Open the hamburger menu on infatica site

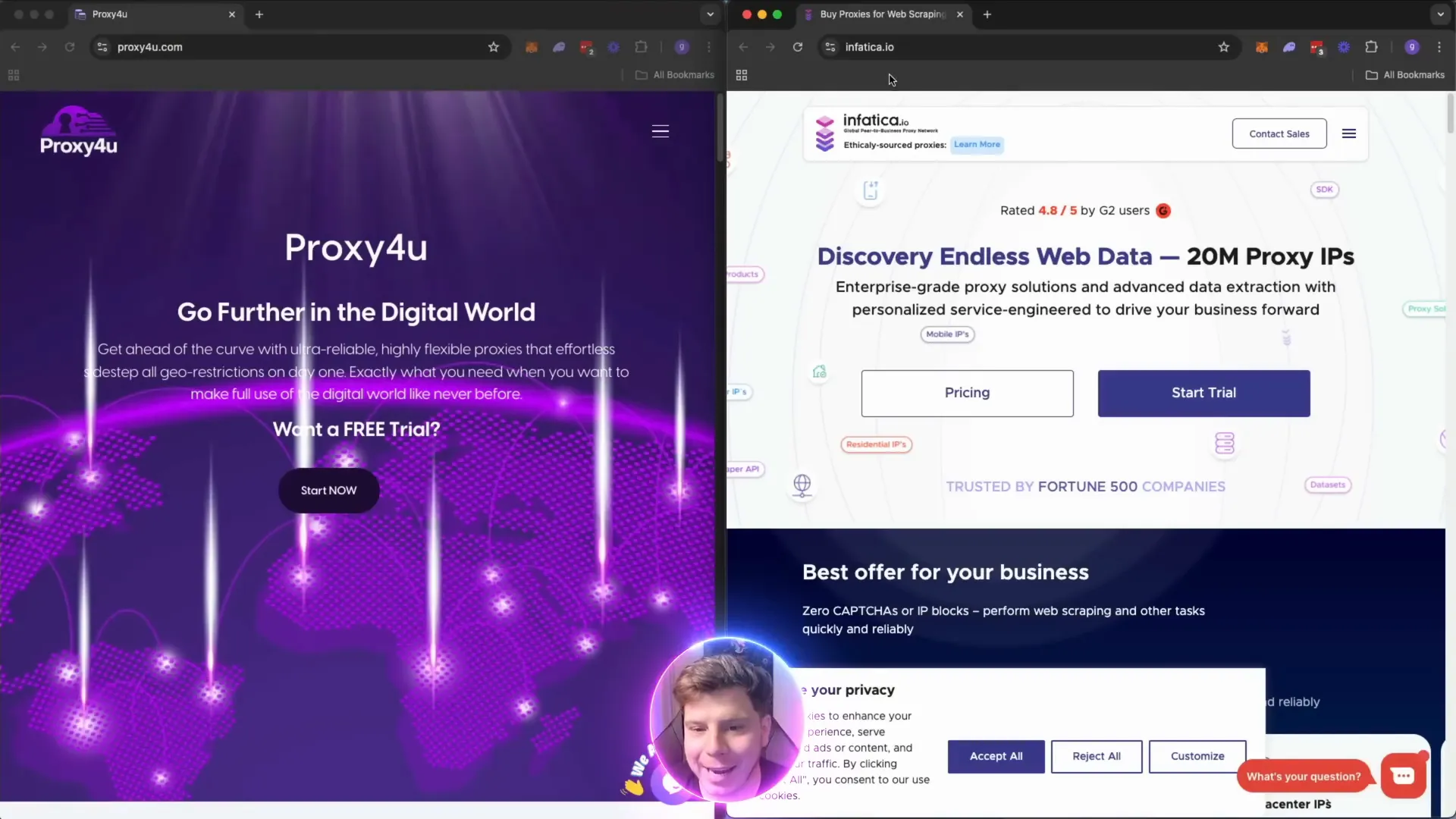point(1349,133)
